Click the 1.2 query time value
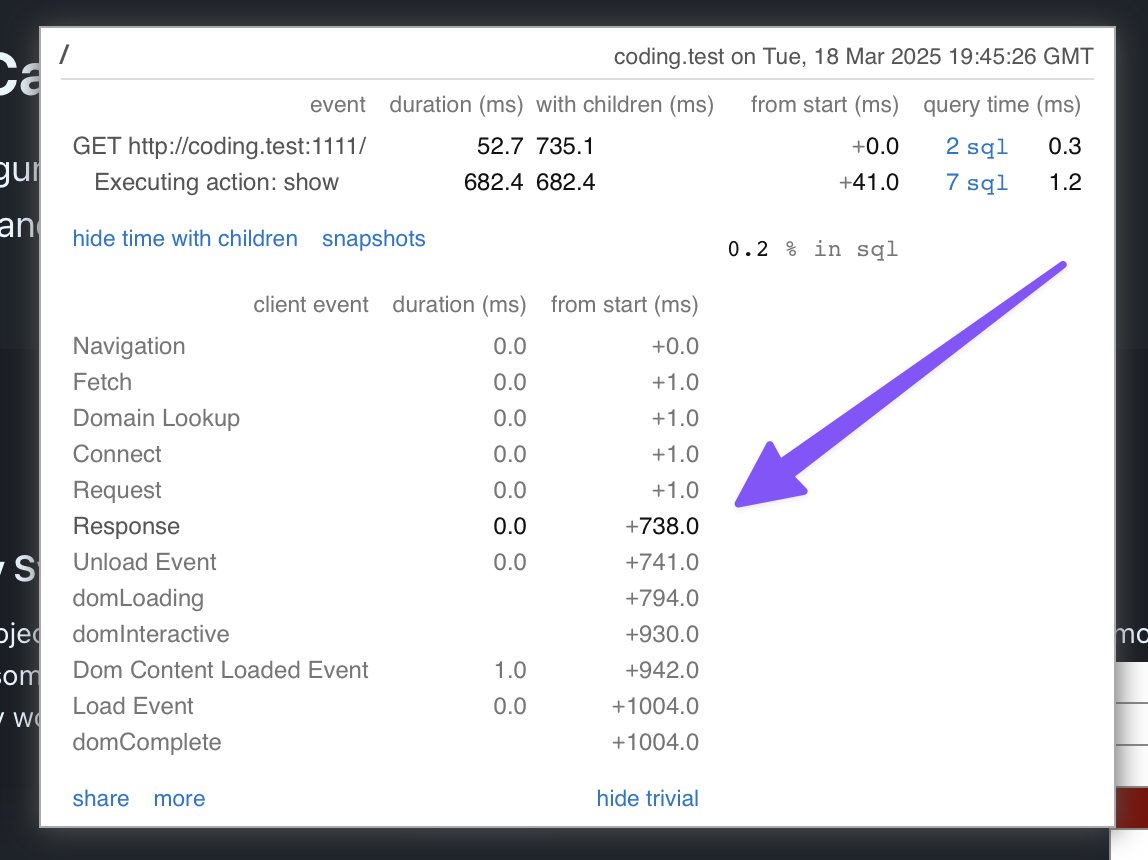Image resolution: width=1148 pixels, height=860 pixels. point(1065,182)
